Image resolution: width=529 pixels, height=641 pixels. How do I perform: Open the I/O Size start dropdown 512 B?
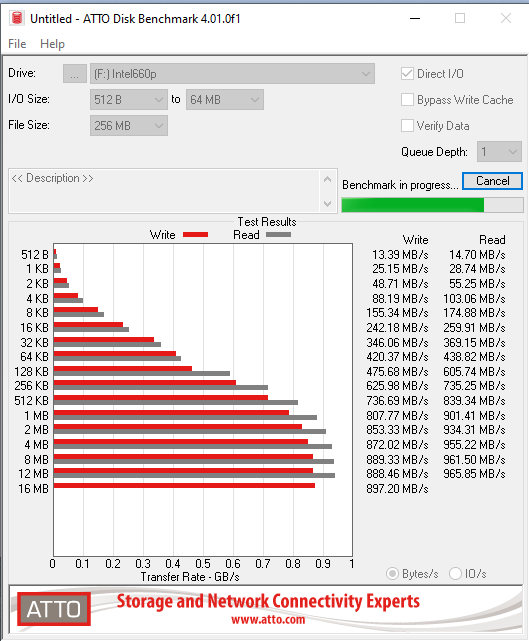129,100
